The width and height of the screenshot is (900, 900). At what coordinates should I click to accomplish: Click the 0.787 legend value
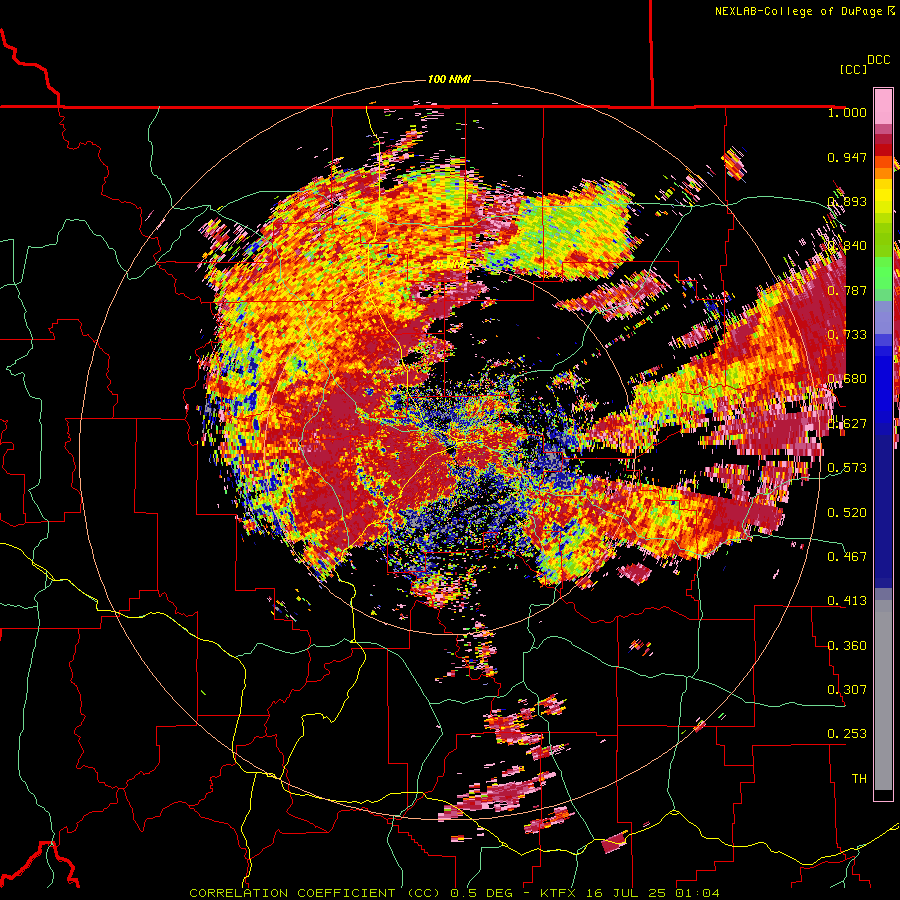847,290
